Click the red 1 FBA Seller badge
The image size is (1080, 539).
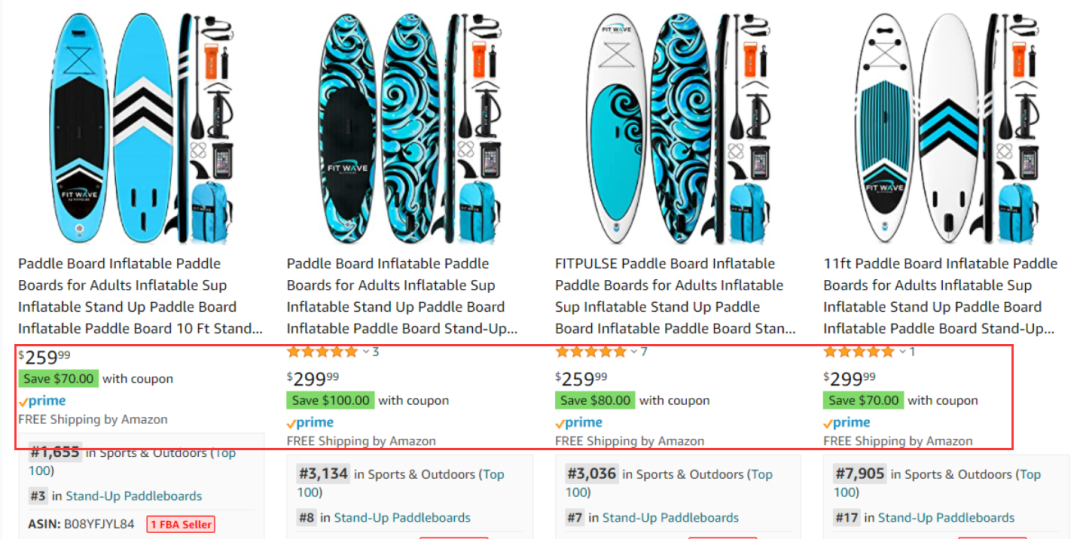click(x=181, y=524)
